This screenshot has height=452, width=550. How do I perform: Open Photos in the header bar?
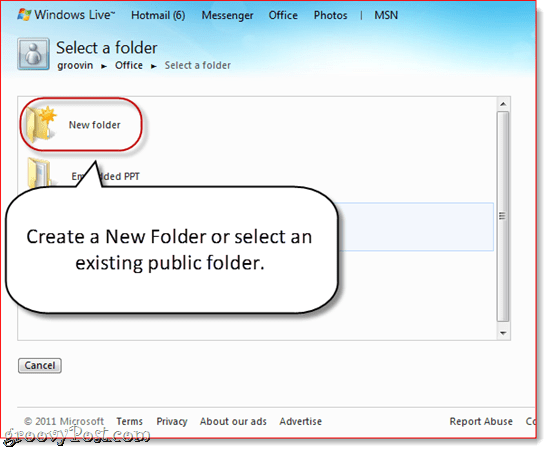coord(330,15)
